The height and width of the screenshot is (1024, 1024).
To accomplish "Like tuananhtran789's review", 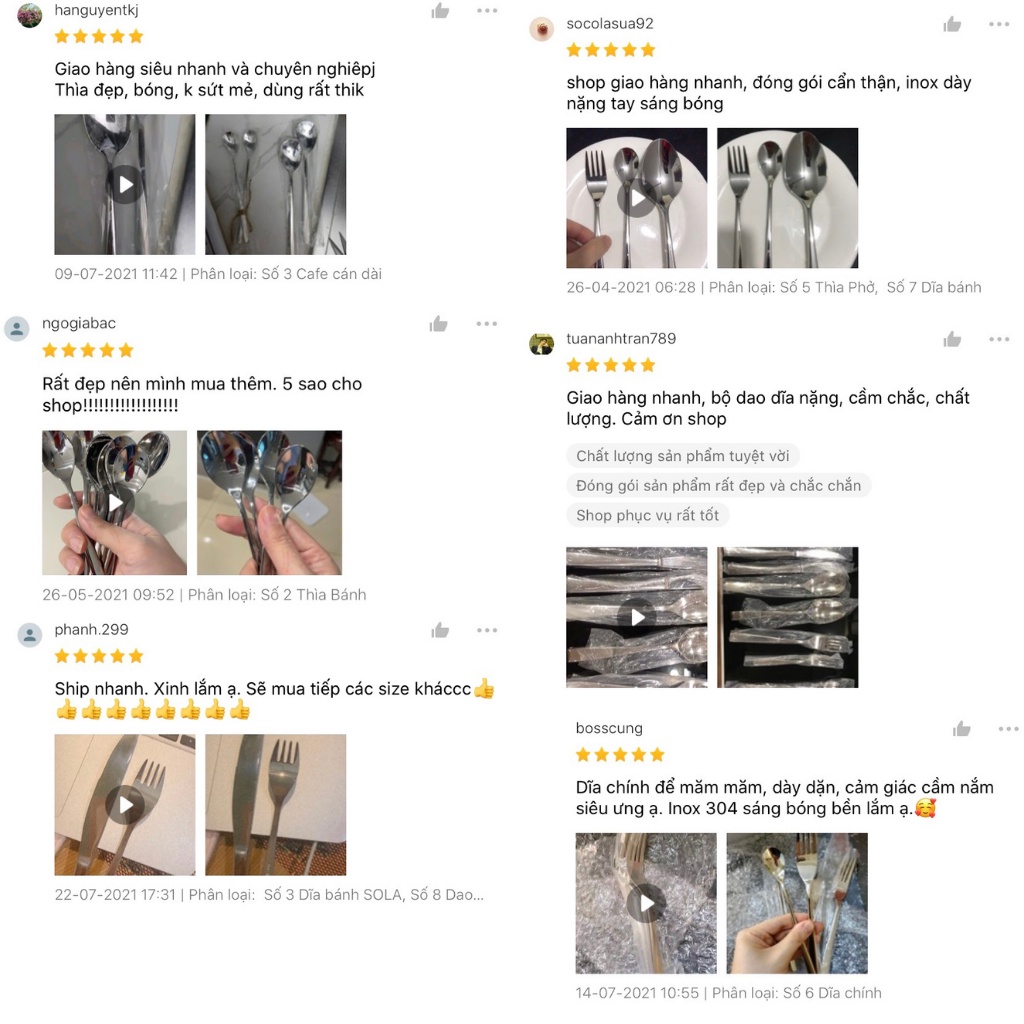I will 952,339.
